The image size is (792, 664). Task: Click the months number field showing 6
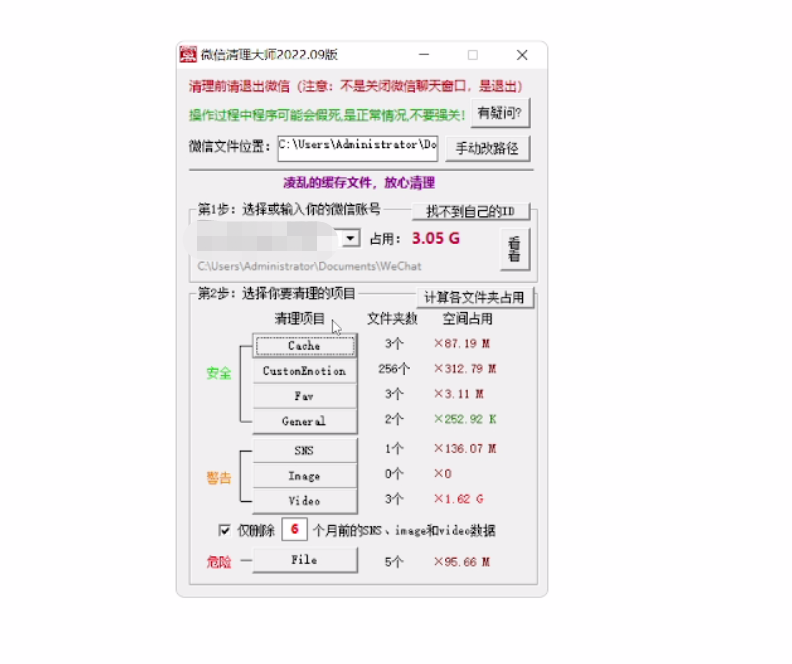294,530
